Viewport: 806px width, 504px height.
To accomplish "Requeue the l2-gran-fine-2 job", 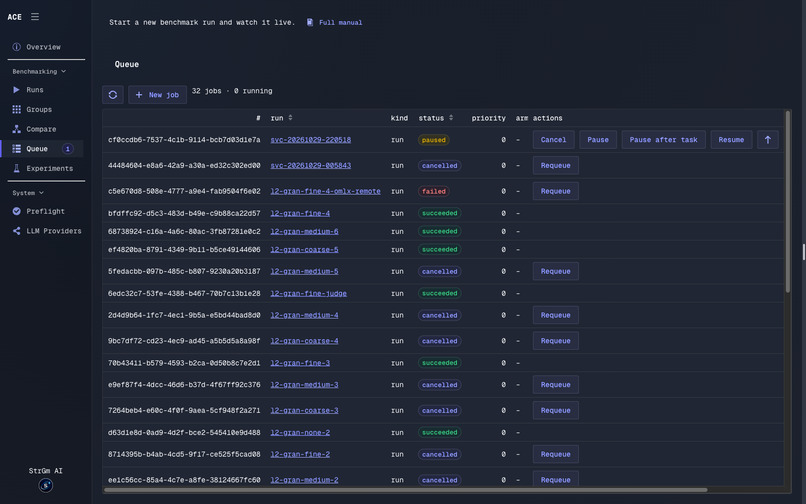I will (x=556, y=454).
